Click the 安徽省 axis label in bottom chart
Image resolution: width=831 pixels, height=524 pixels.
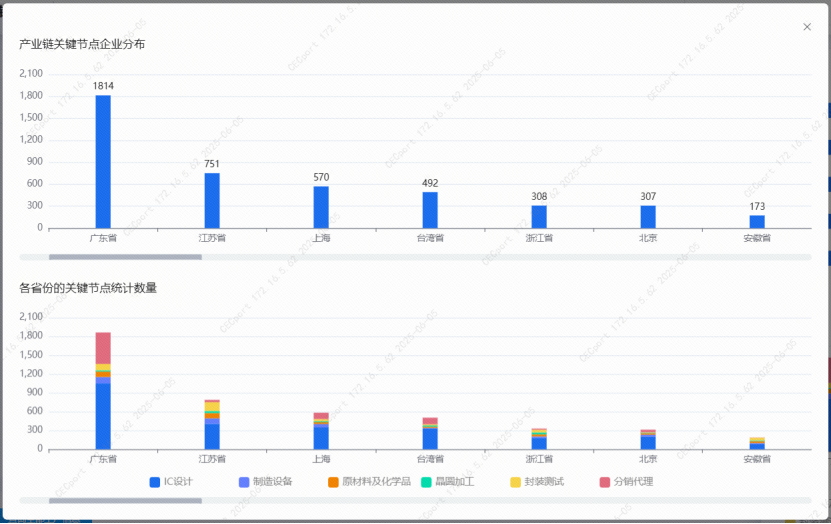pos(757,459)
